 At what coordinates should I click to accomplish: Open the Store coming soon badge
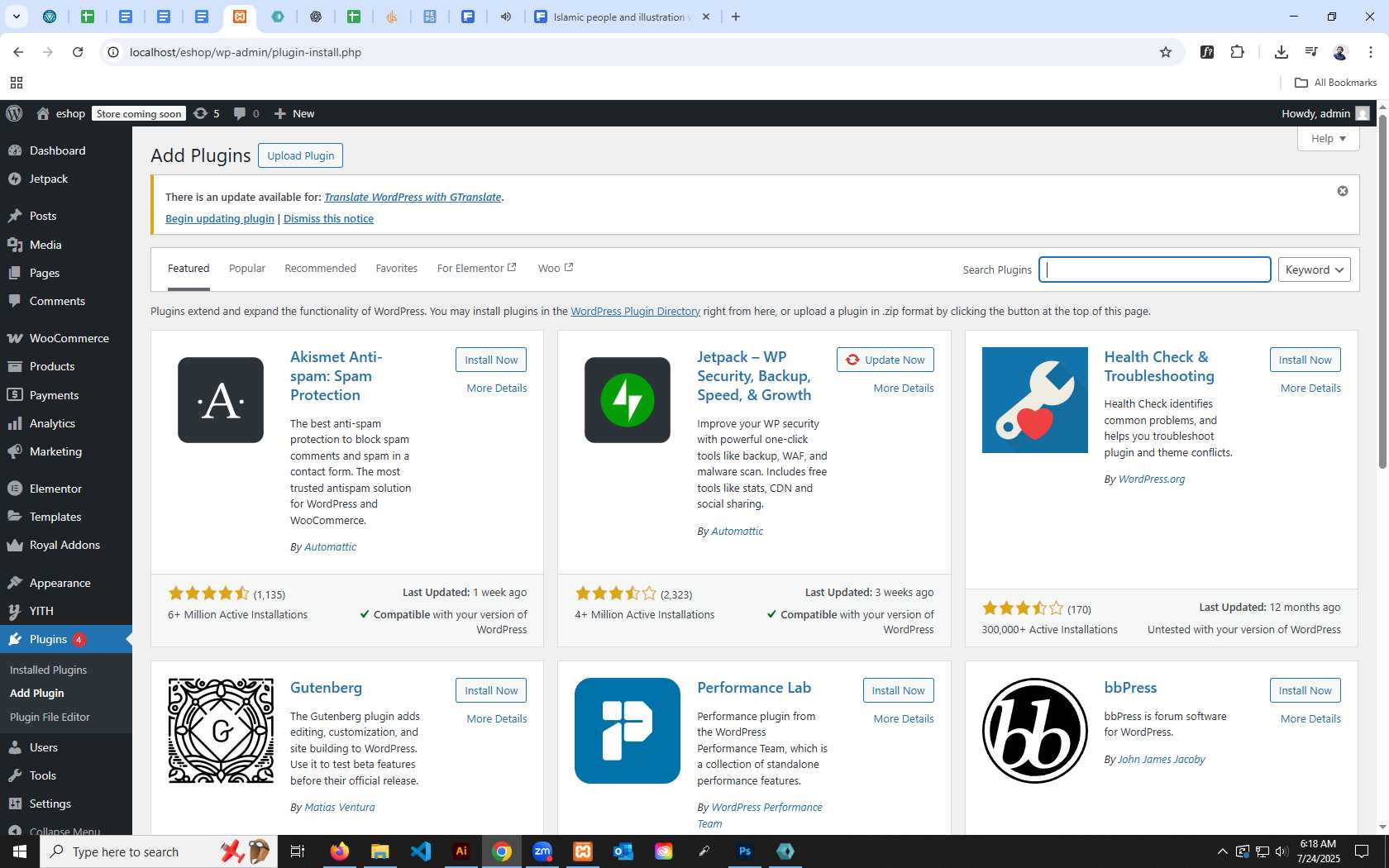139,113
